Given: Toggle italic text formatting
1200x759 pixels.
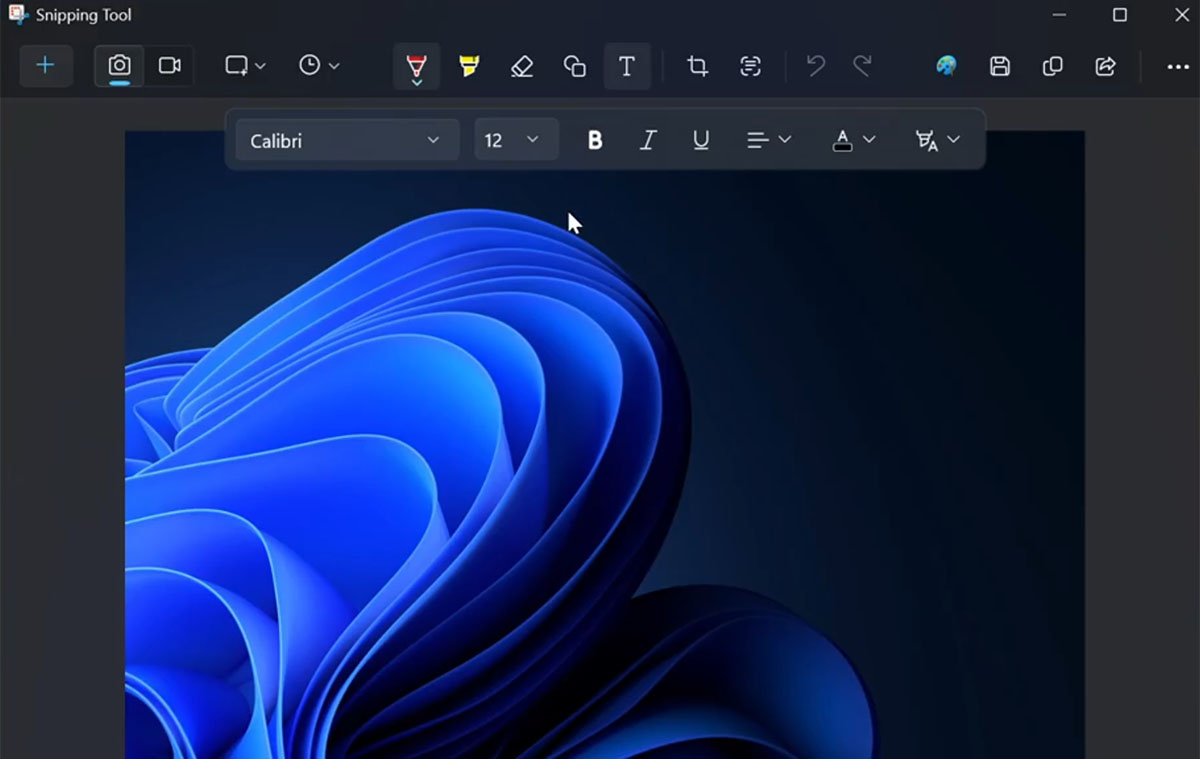Looking at the screenshot, I should [x=648, y=140].
